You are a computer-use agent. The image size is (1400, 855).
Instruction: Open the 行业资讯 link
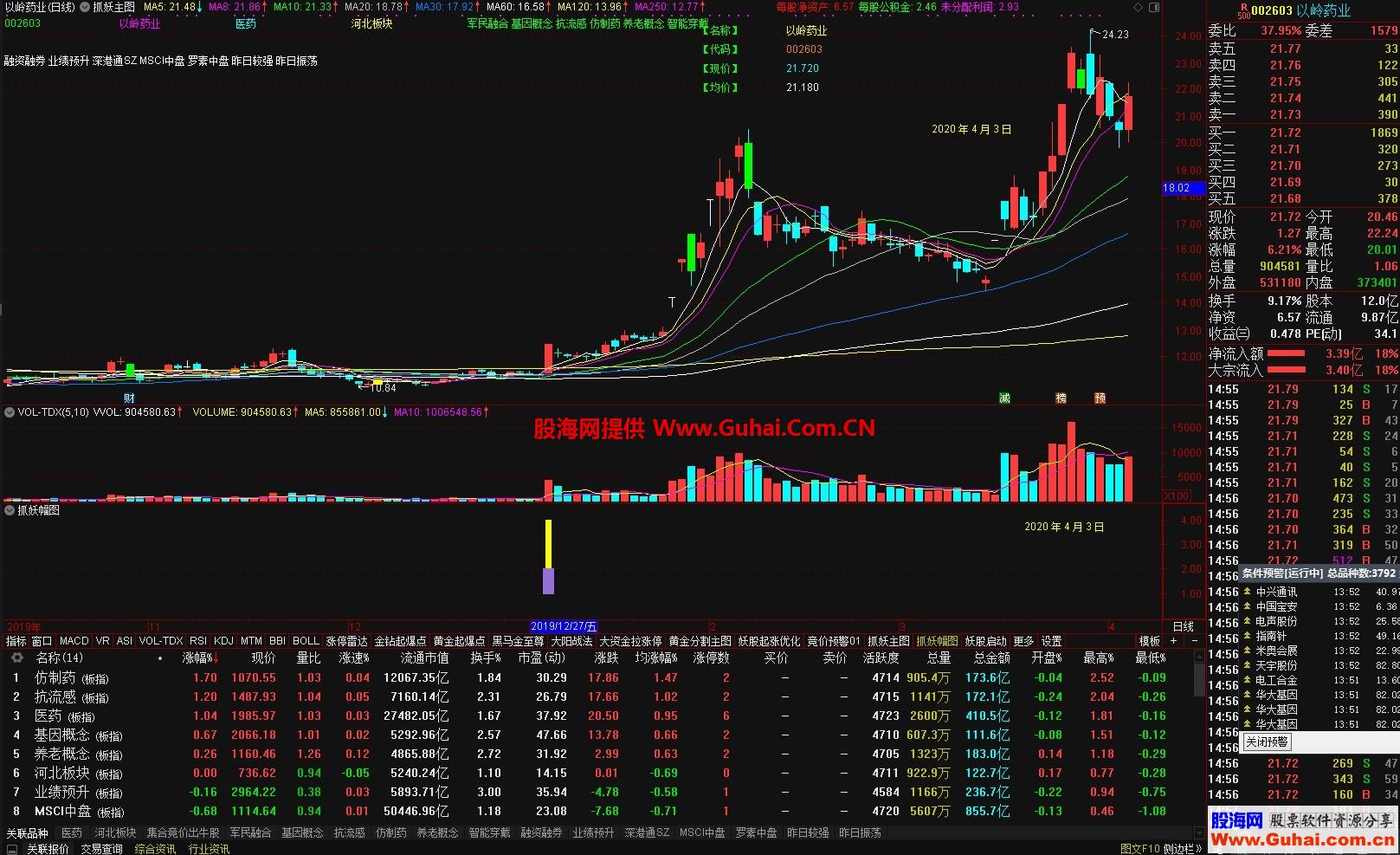click(209, 849)
